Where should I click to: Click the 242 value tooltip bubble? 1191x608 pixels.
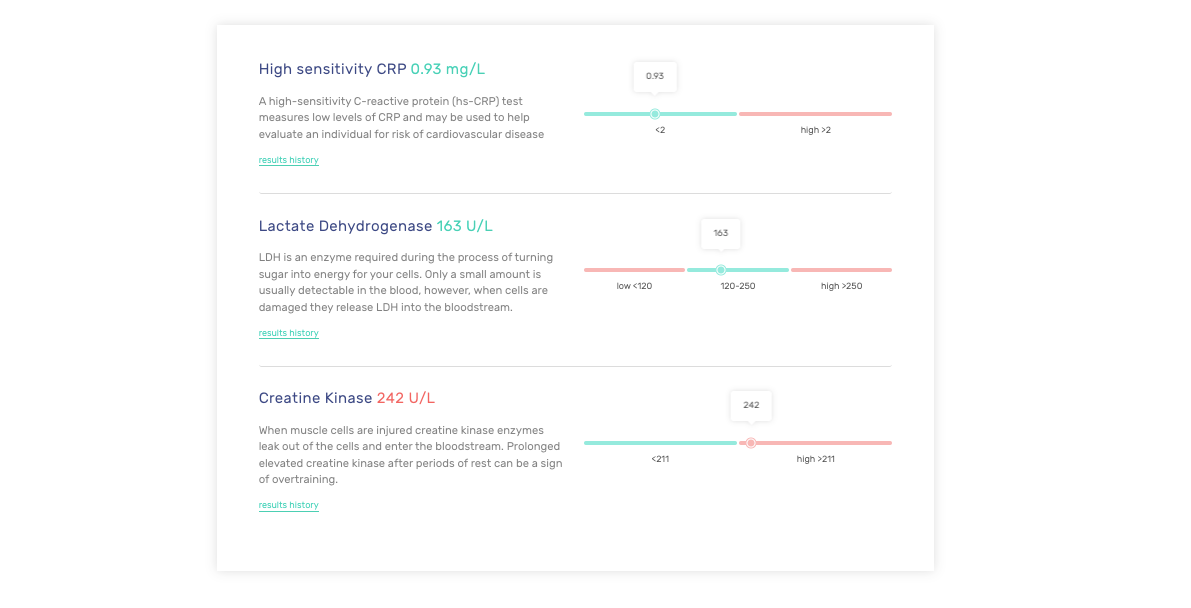[x=751, y=405]
